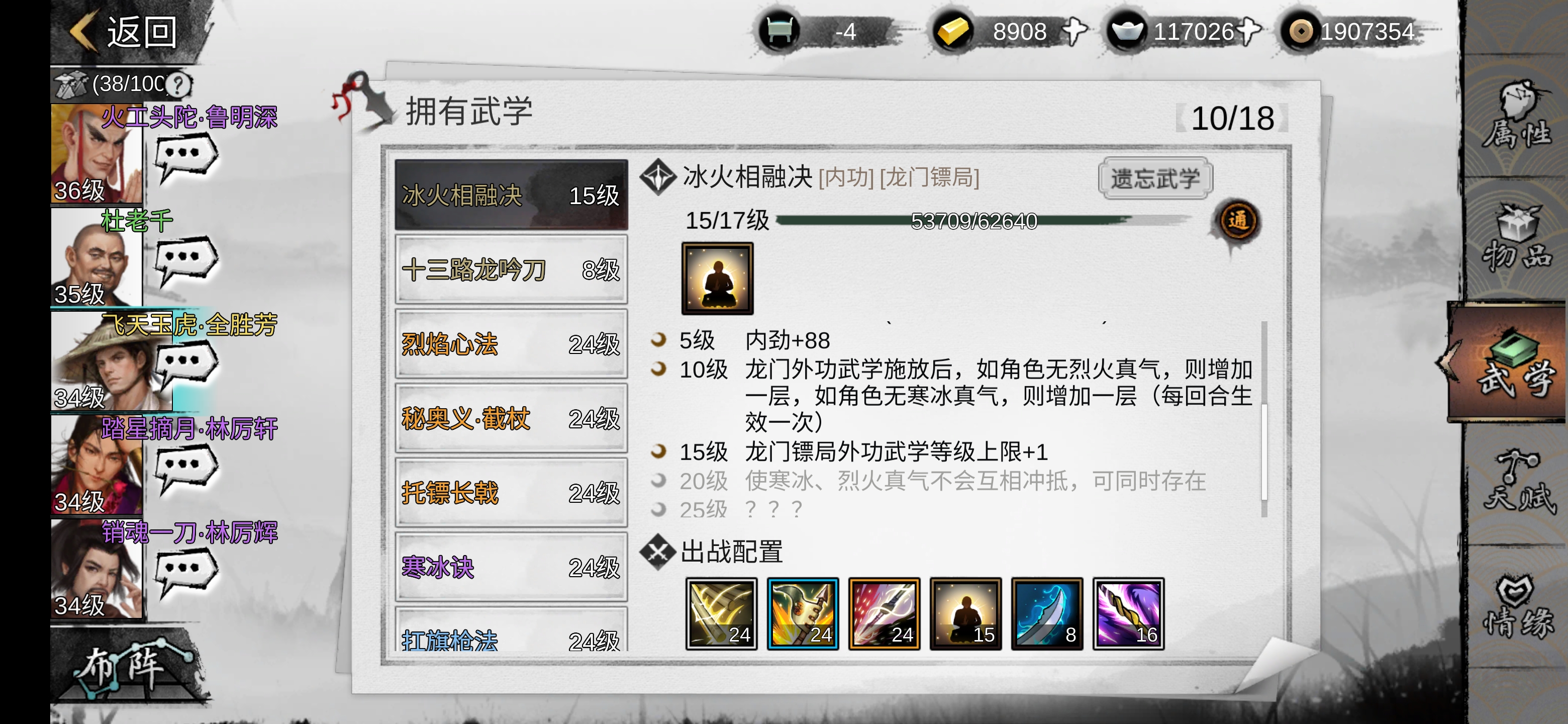Add silver ingots with the plus icon
Image resolution: width=1568 pixels, height=724 pixels.
point(1249,31)
